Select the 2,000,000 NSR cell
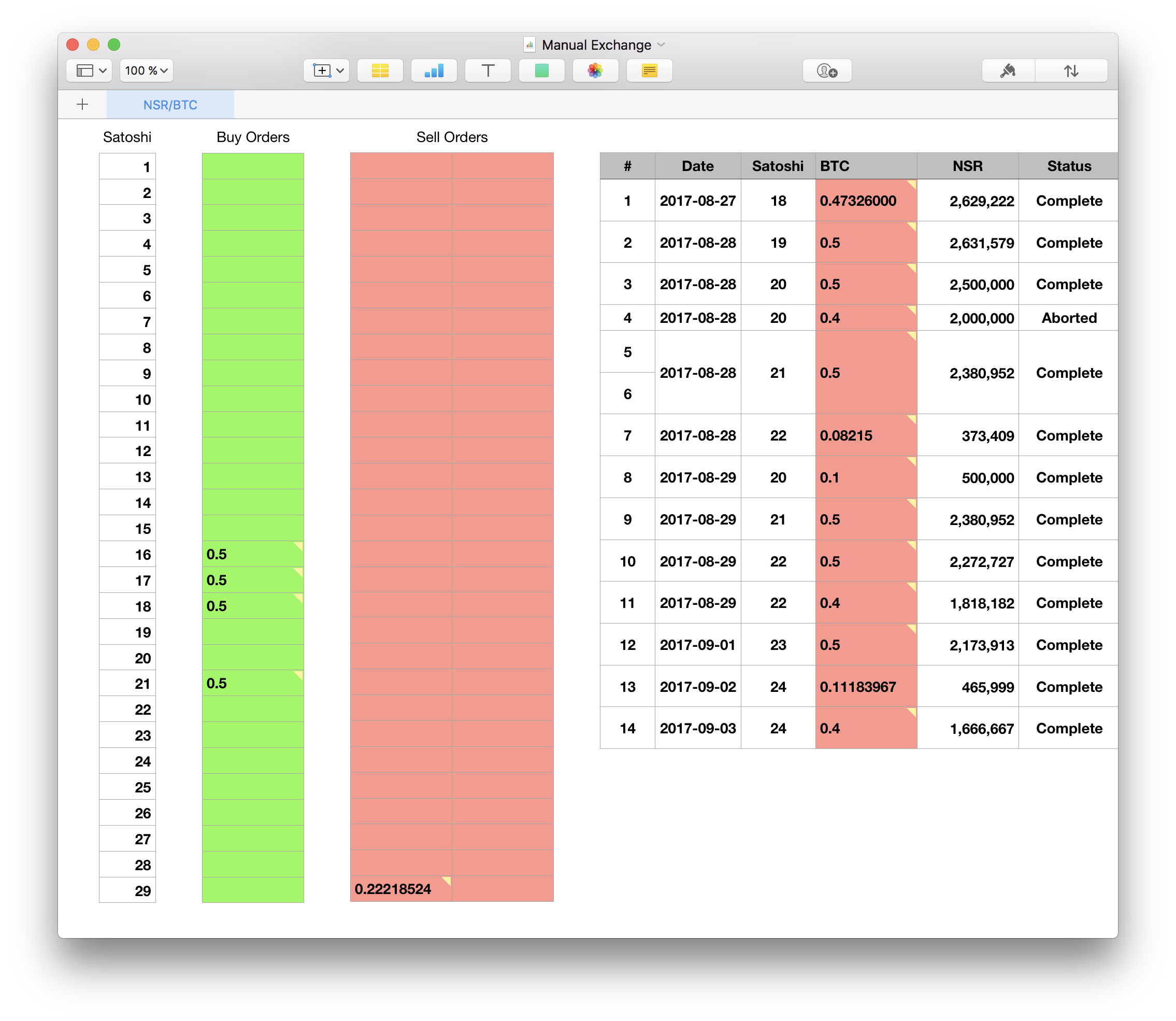 click(968, 318)
